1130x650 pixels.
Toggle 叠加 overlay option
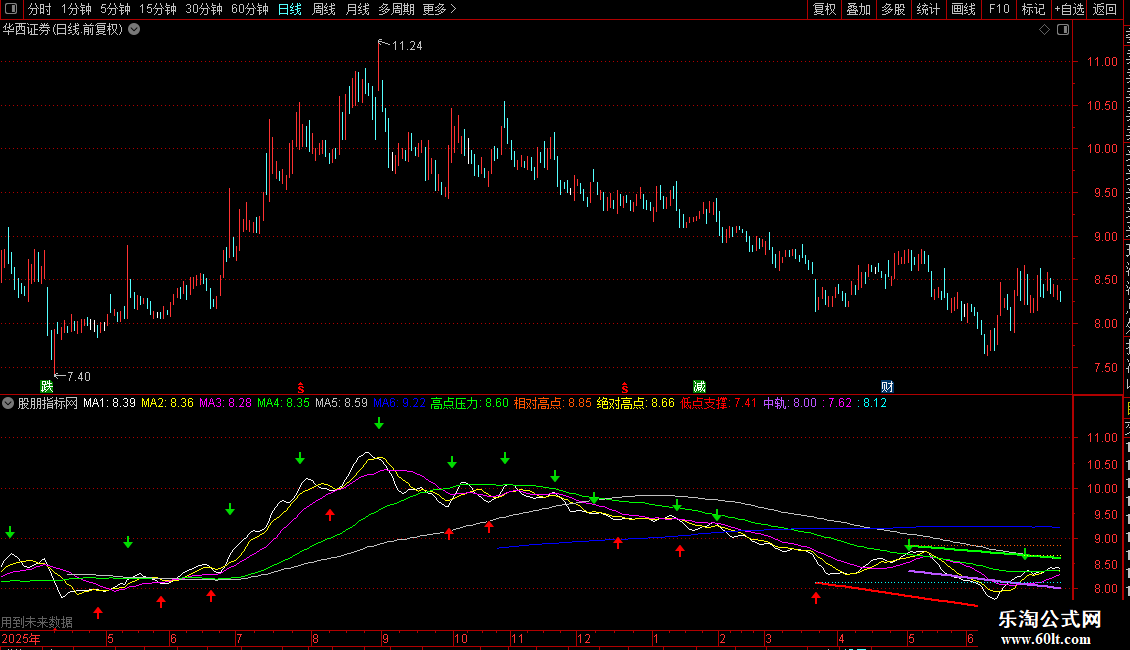coord(859,9)
